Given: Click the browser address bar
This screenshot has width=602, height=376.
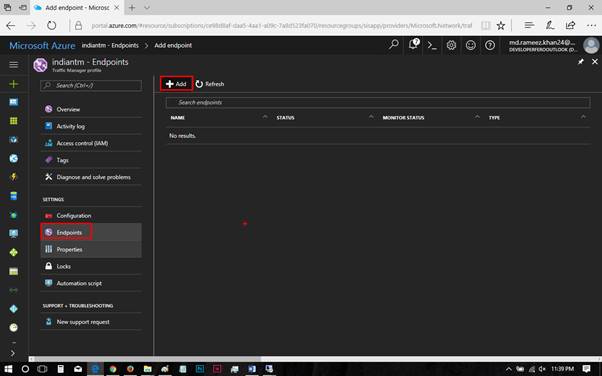Looking at the screenshot, I should [x=281, y=26].
